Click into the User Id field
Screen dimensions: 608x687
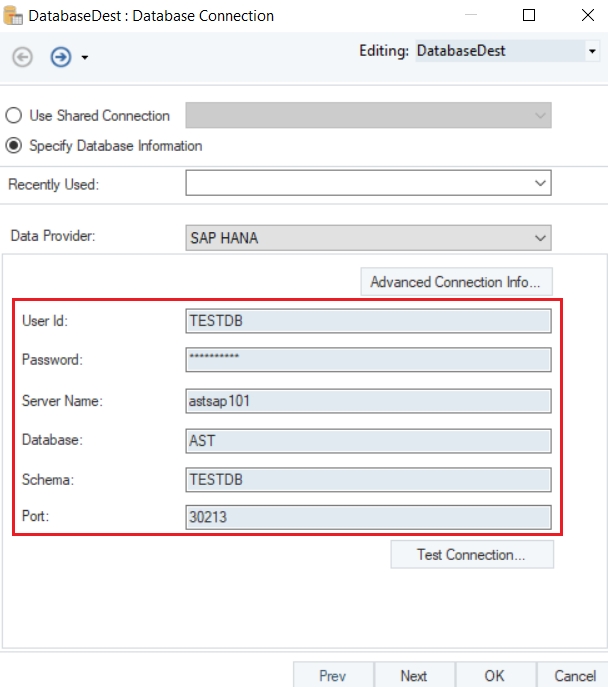tap(368, 320)
